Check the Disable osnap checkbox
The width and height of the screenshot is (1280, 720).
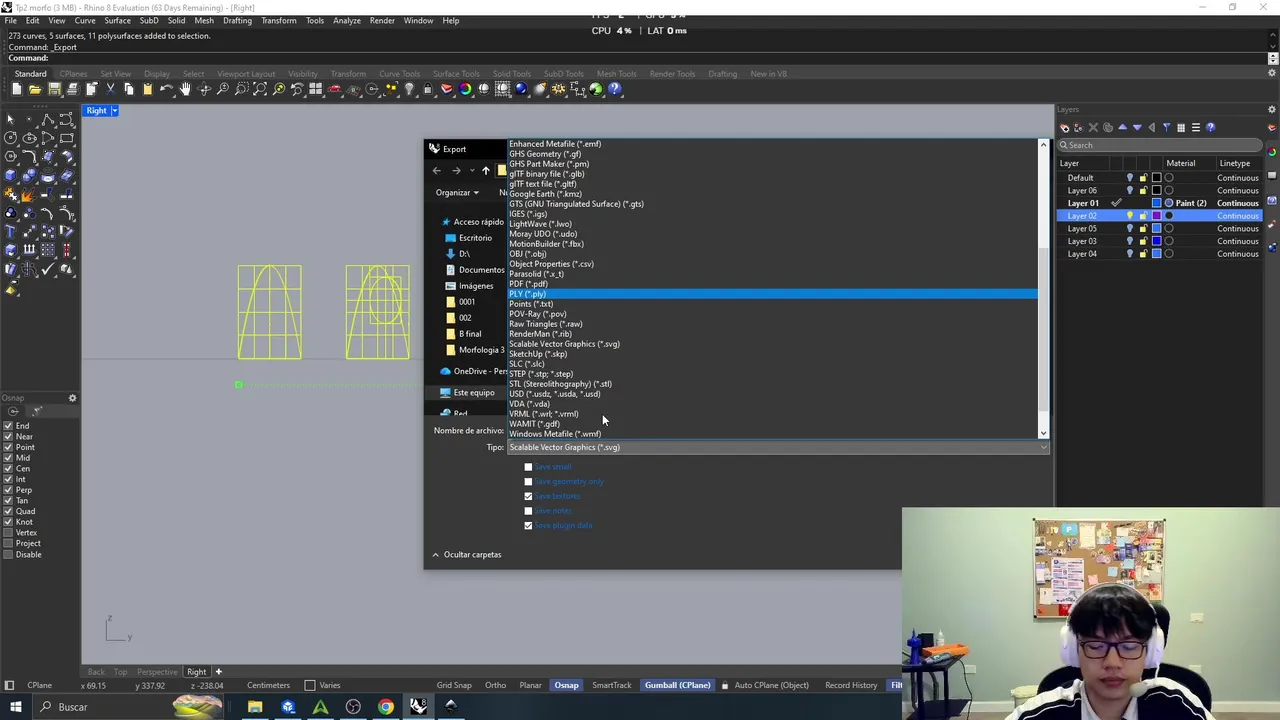pyautogui.click(x=8, y=554)
